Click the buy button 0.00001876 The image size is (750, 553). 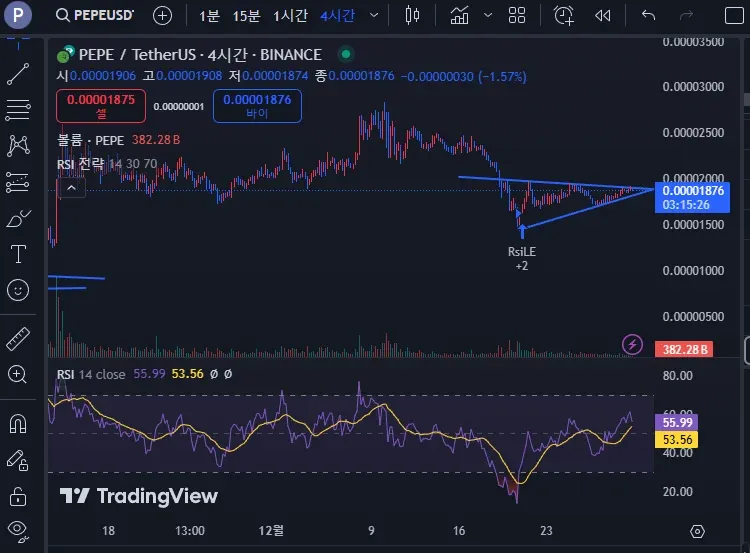(257, 106)
